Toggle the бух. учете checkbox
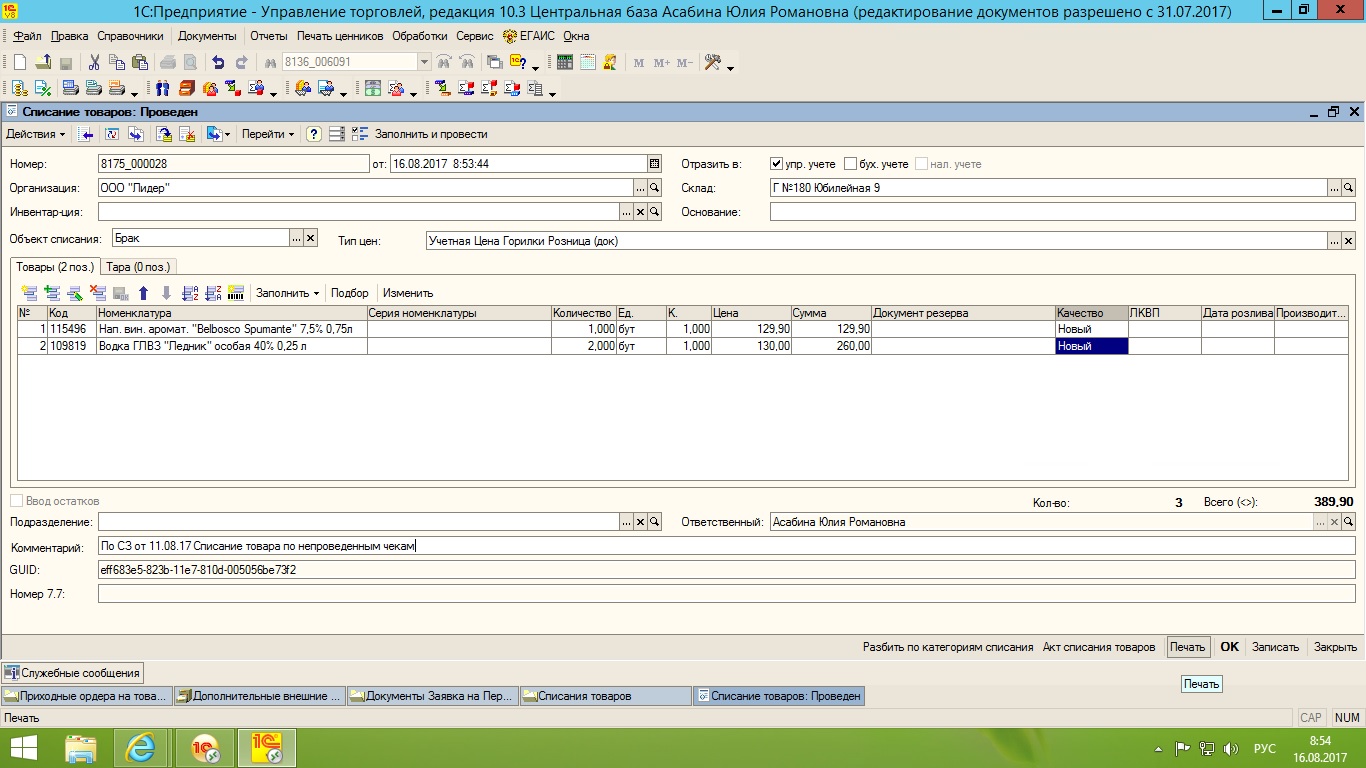 click(851, 164)
